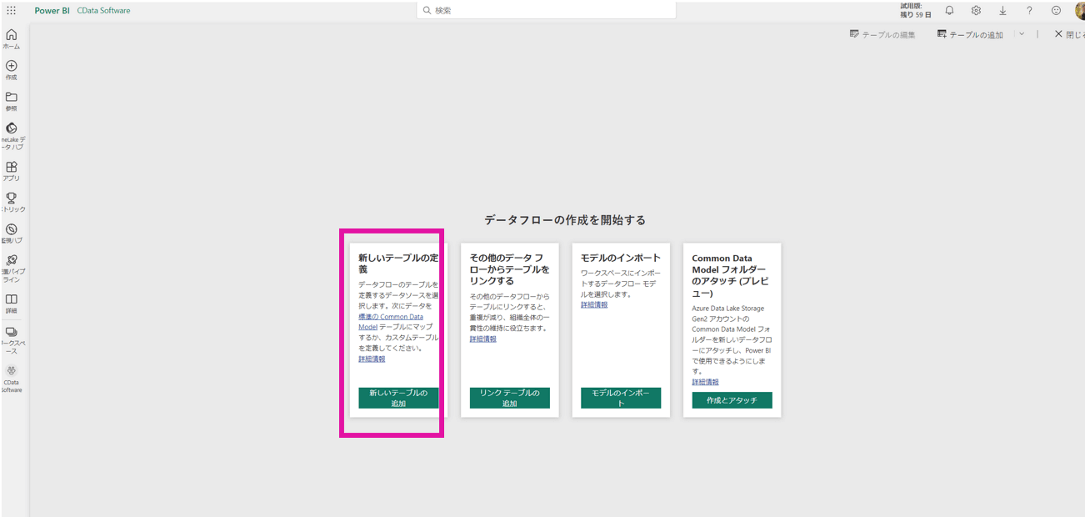Click the download icon in header
Viewport: 1085px width, 517px height.
click(x=1002, y=10)
